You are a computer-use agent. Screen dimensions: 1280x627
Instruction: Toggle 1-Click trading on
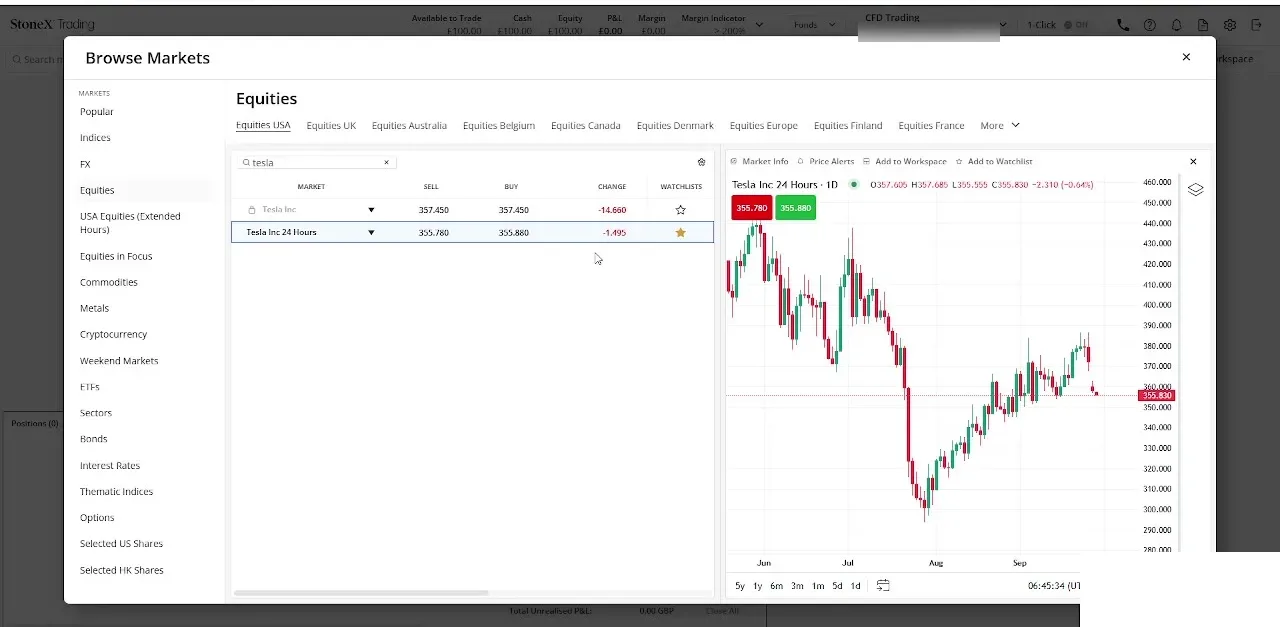1075,25
